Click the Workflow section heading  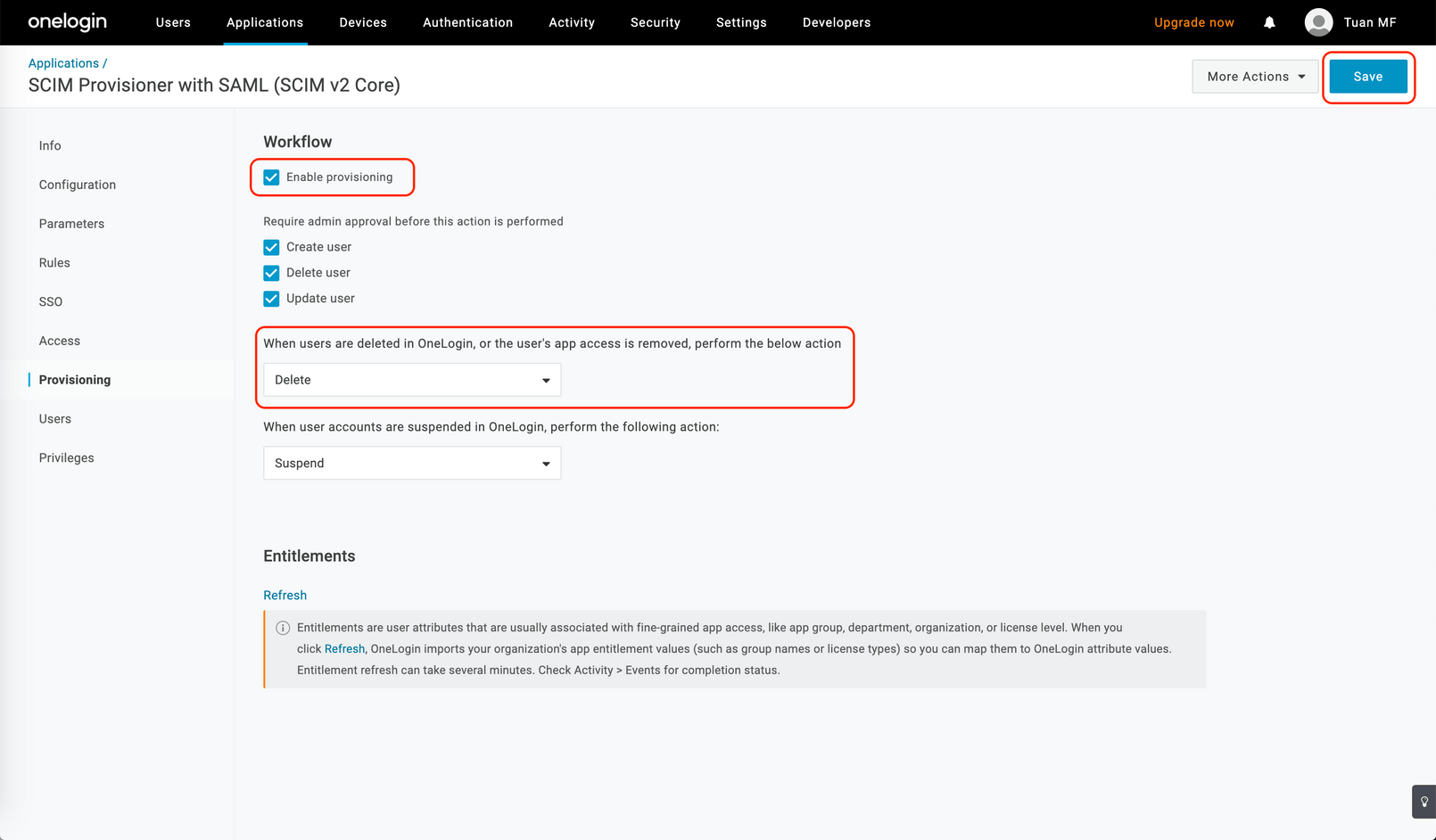tap(298, 142)
